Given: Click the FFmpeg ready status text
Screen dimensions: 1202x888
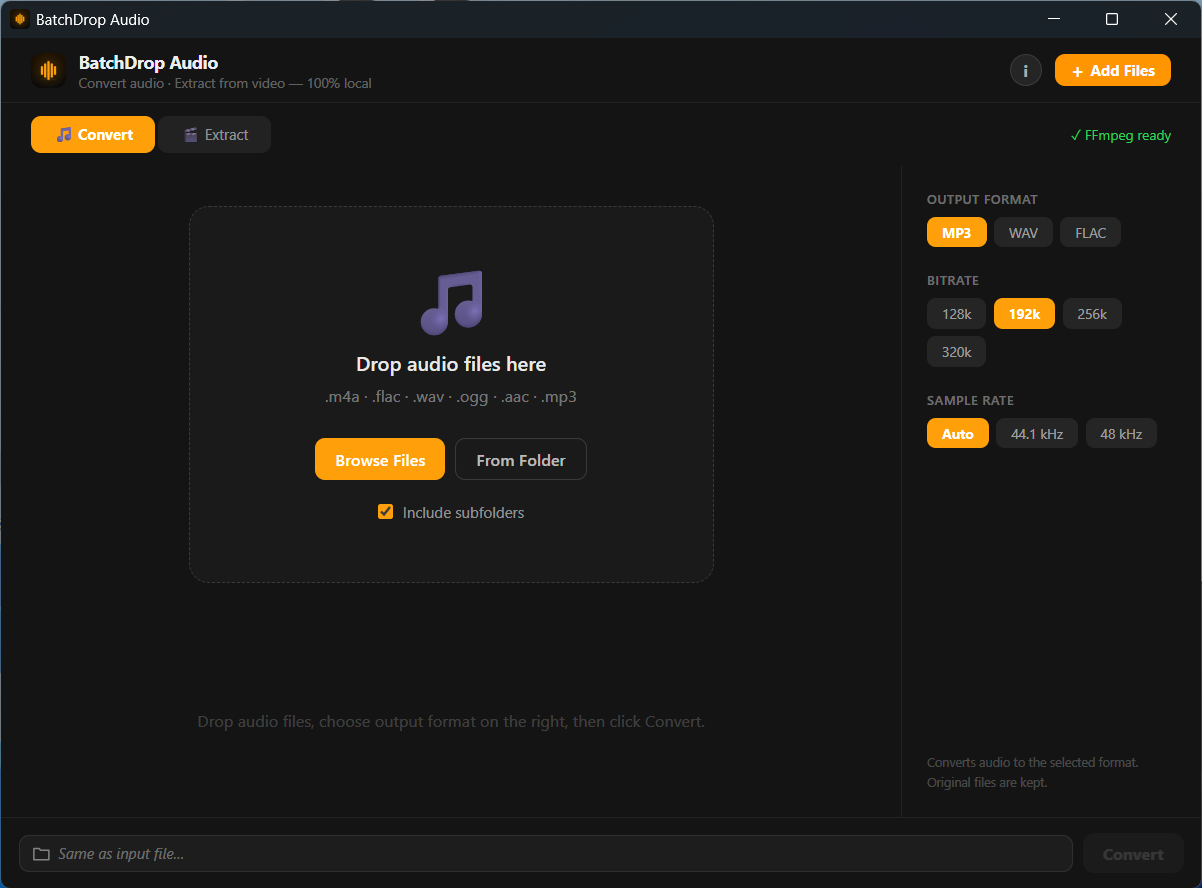Looking at the screenshot, I should [1120, 135].
